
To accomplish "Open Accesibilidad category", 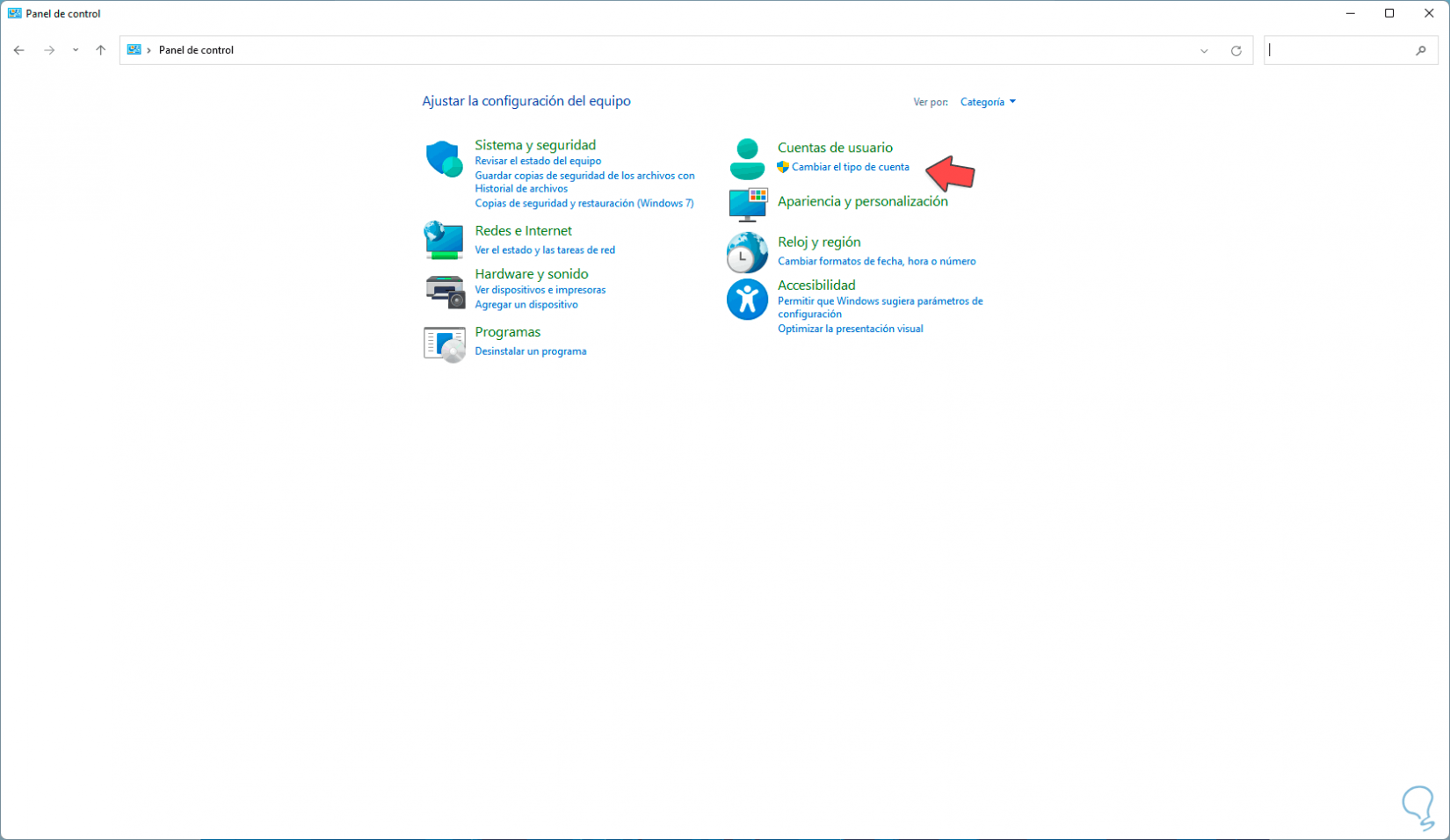I will click(x=816, y=285).
